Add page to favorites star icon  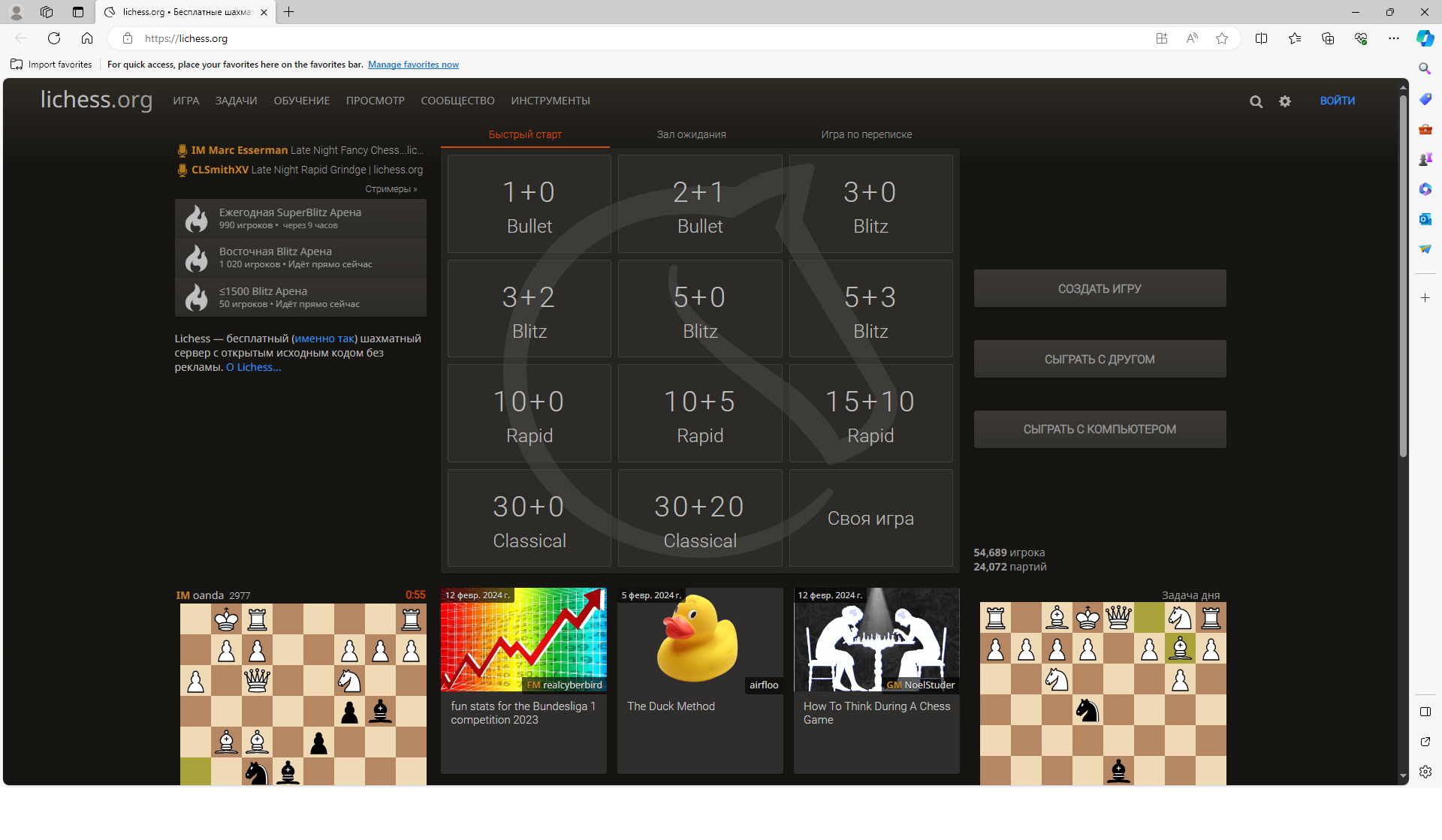point(1222,38)
